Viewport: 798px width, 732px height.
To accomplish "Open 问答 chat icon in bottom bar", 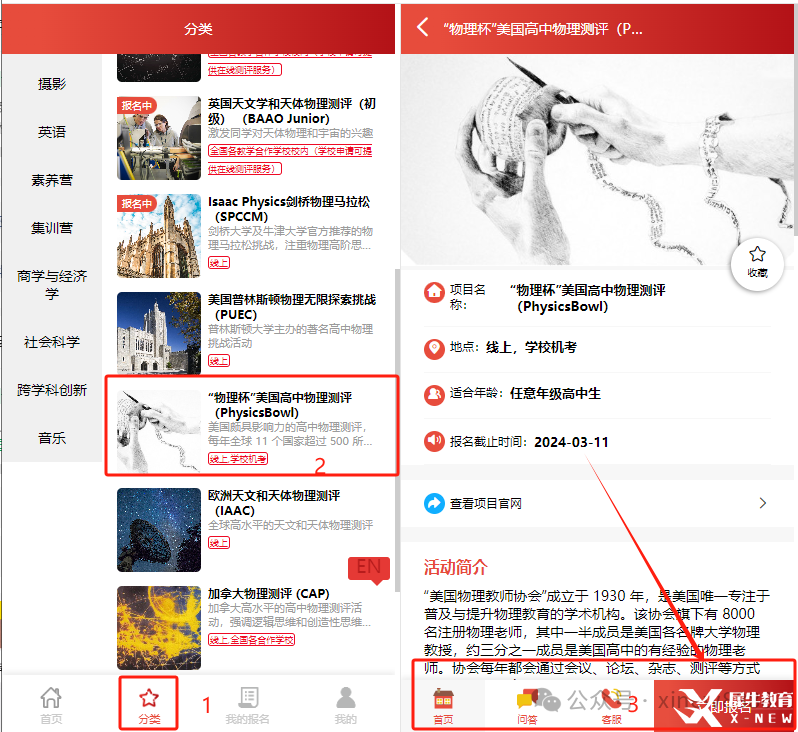I will (528, 706).
